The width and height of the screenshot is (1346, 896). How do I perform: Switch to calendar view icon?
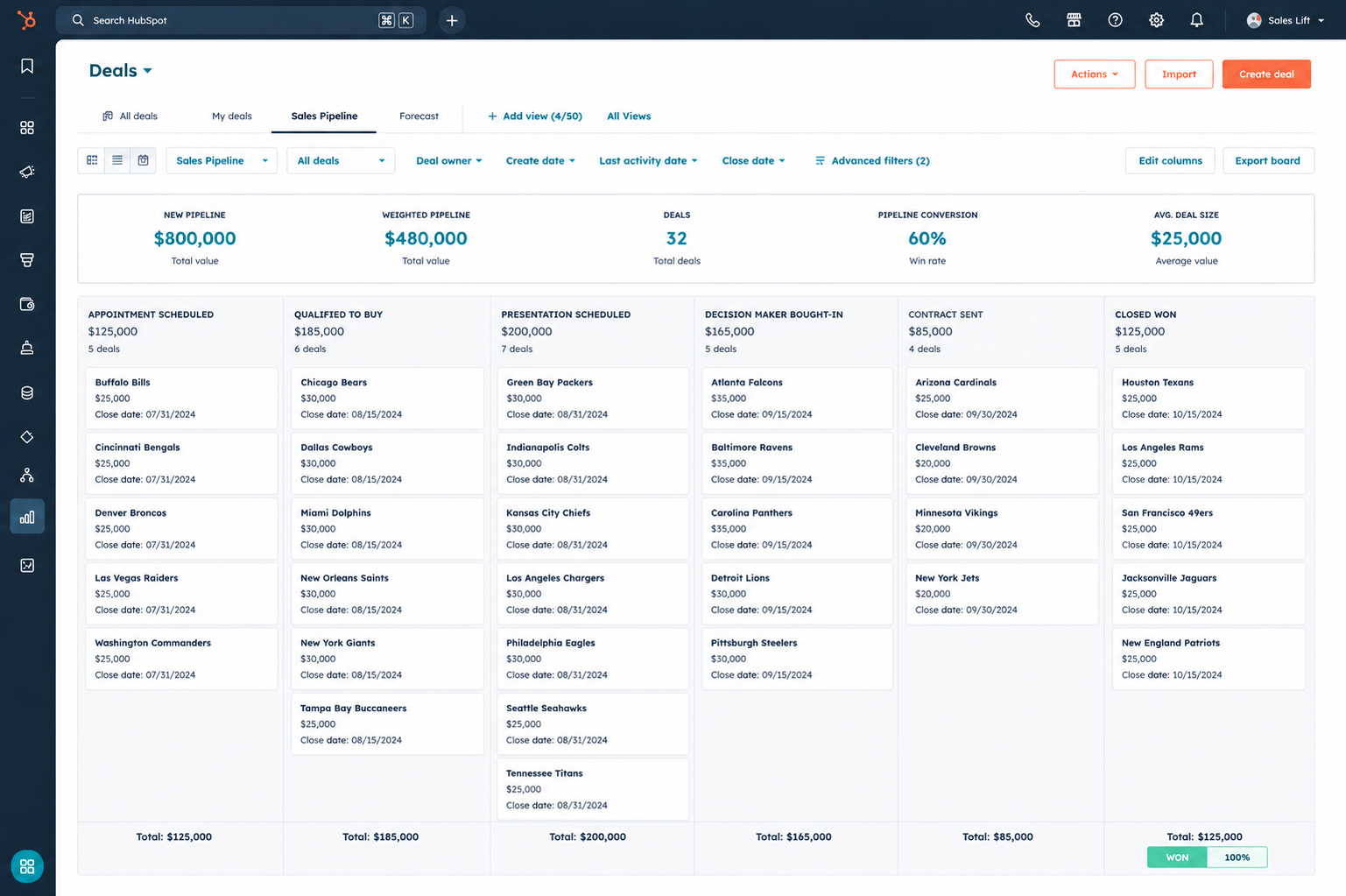(143, 160)
